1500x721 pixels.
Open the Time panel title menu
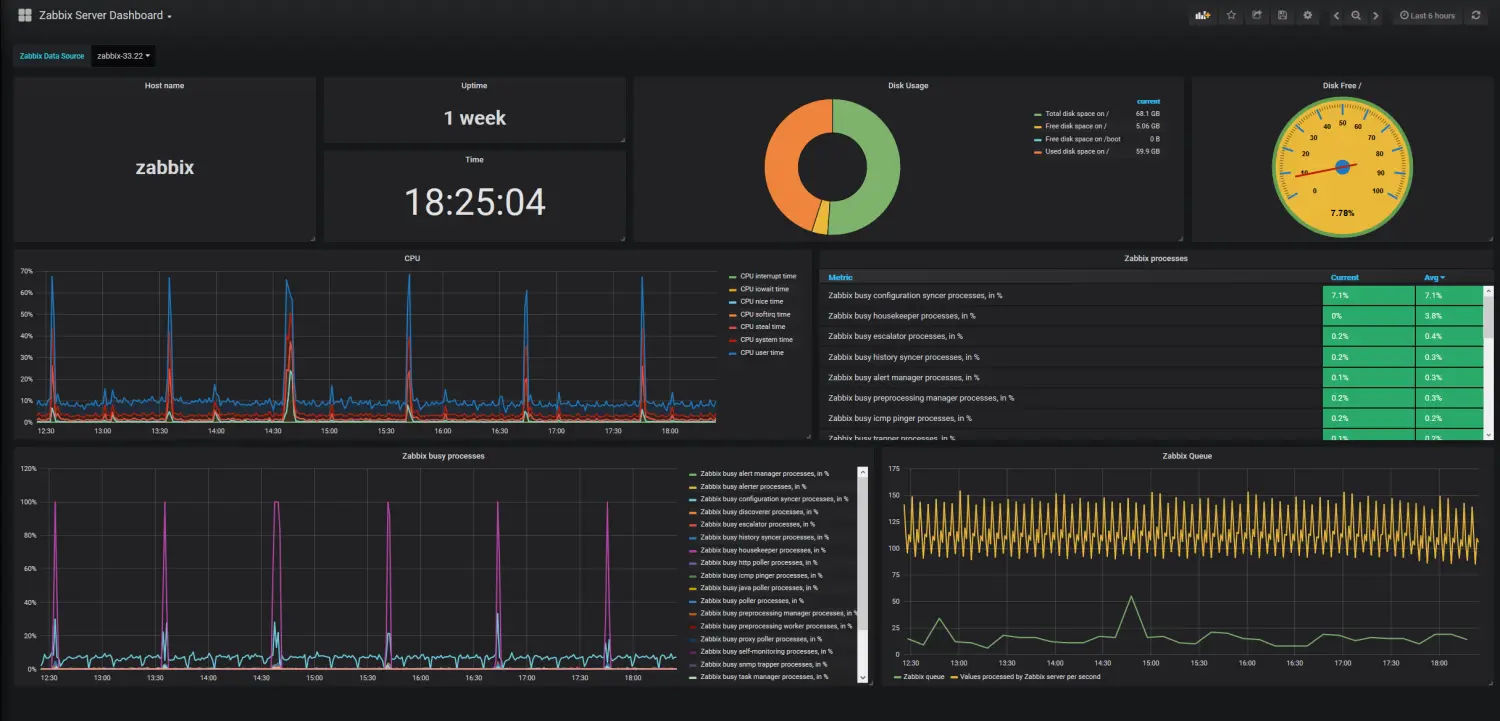[474, 159]
